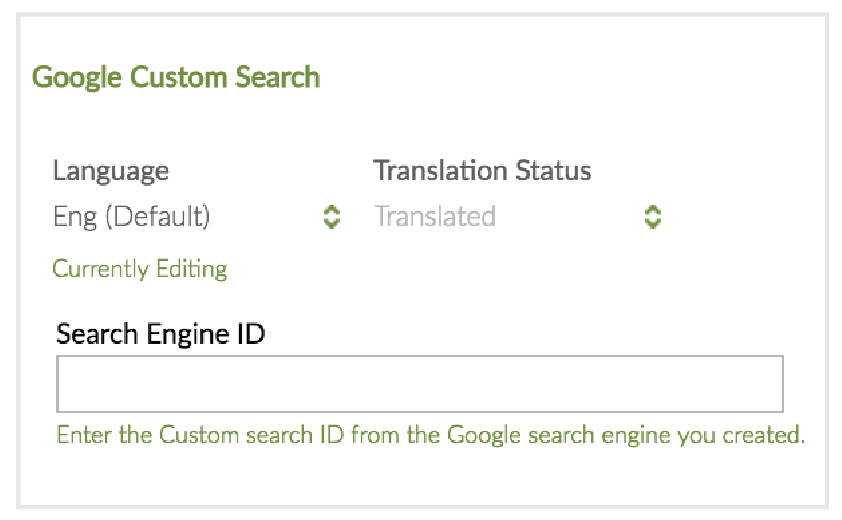This screenshot has width=842, height=520.
Task: Click the 'Currently Editing' green note under Language
Action: point(140,269)
